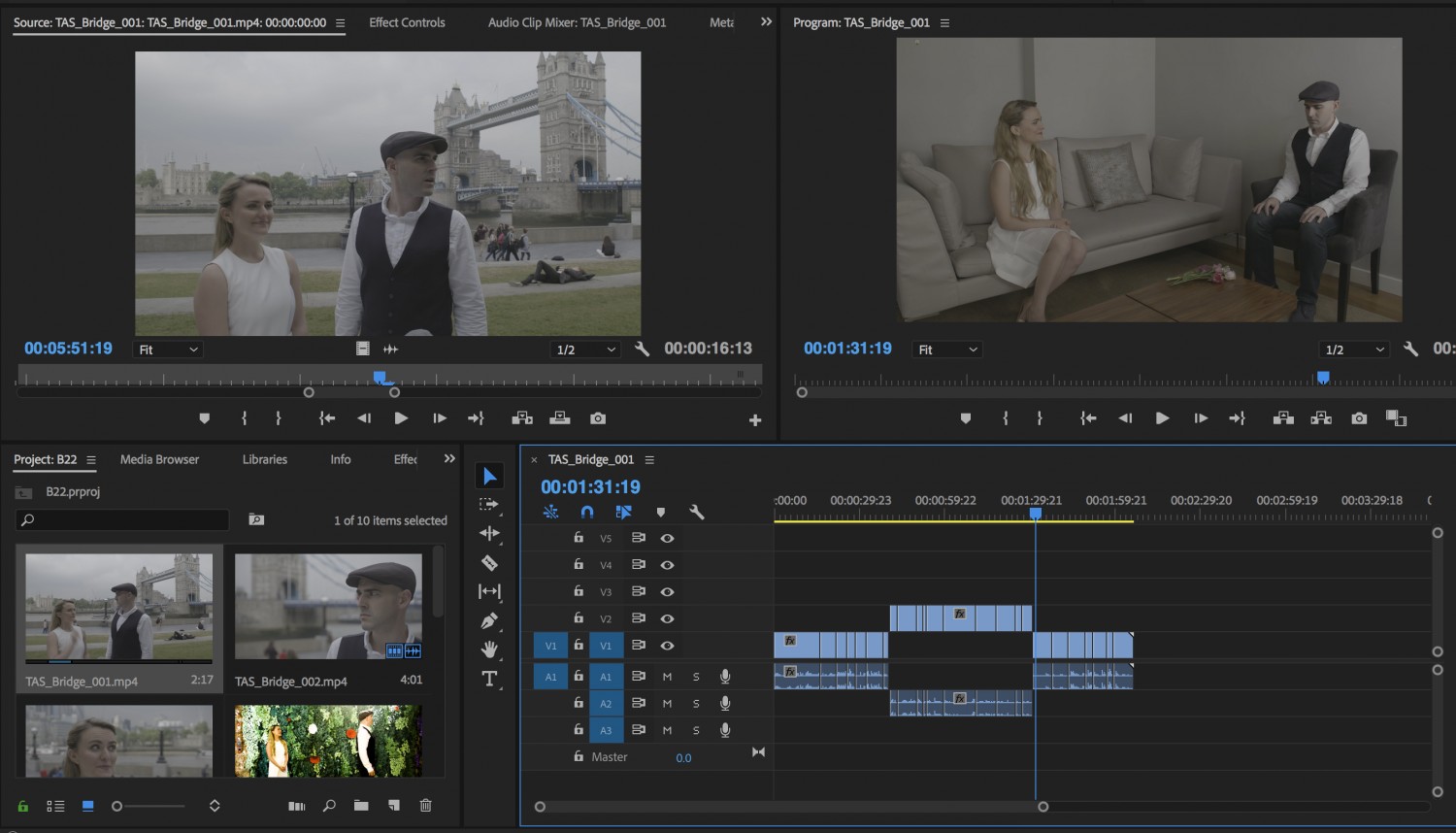This screenshot has height=833, width=1456.
Task: Select the Hand tool
Action: pyautogui.click(x=489, y=650)
